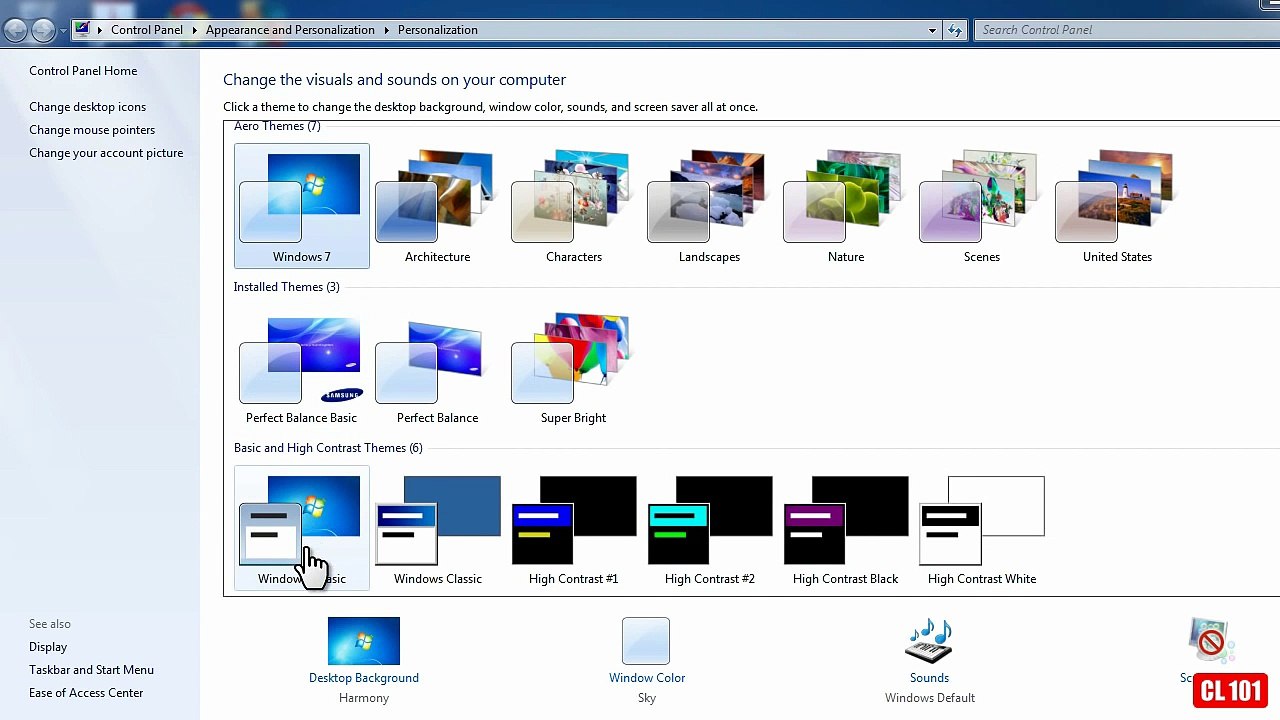
Task: Click the Personalization breadcrumb segment
Action: pyautogui.click(x=438, y=30)
